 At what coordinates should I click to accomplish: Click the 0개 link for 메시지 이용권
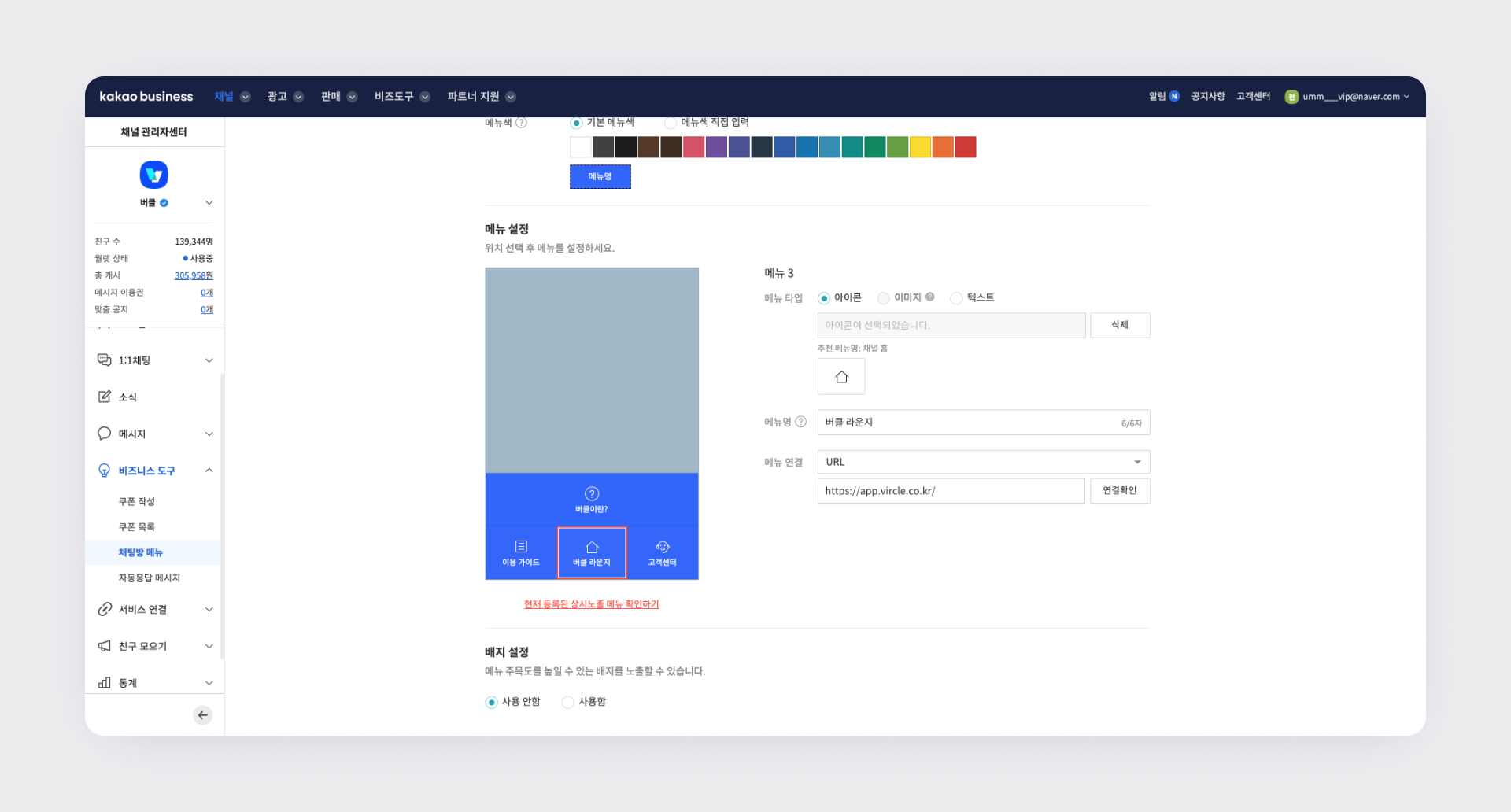click(207, 293)
